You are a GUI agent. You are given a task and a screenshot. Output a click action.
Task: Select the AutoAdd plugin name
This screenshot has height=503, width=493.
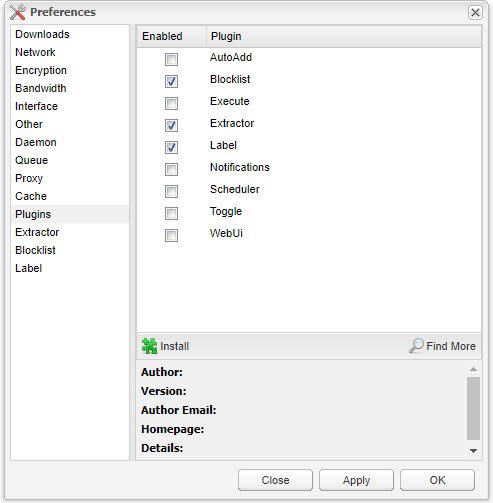point(231,57)
